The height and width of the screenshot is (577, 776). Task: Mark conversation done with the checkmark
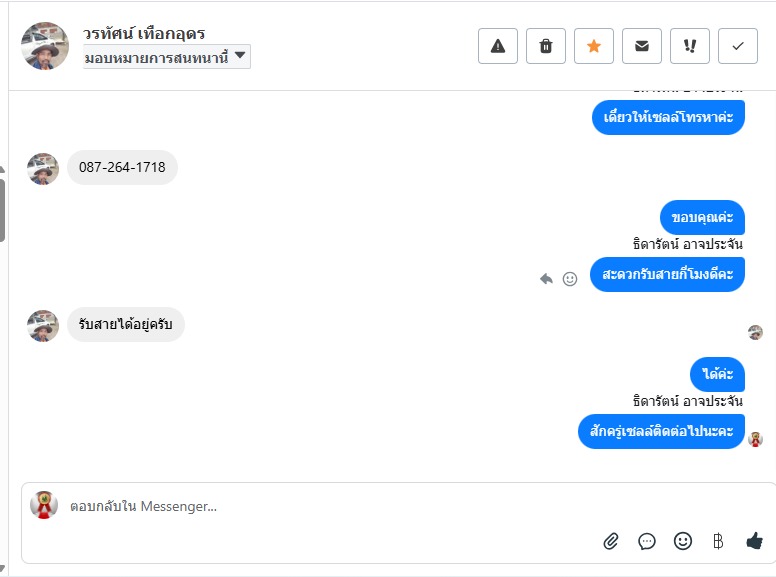(x=738, y=46)
